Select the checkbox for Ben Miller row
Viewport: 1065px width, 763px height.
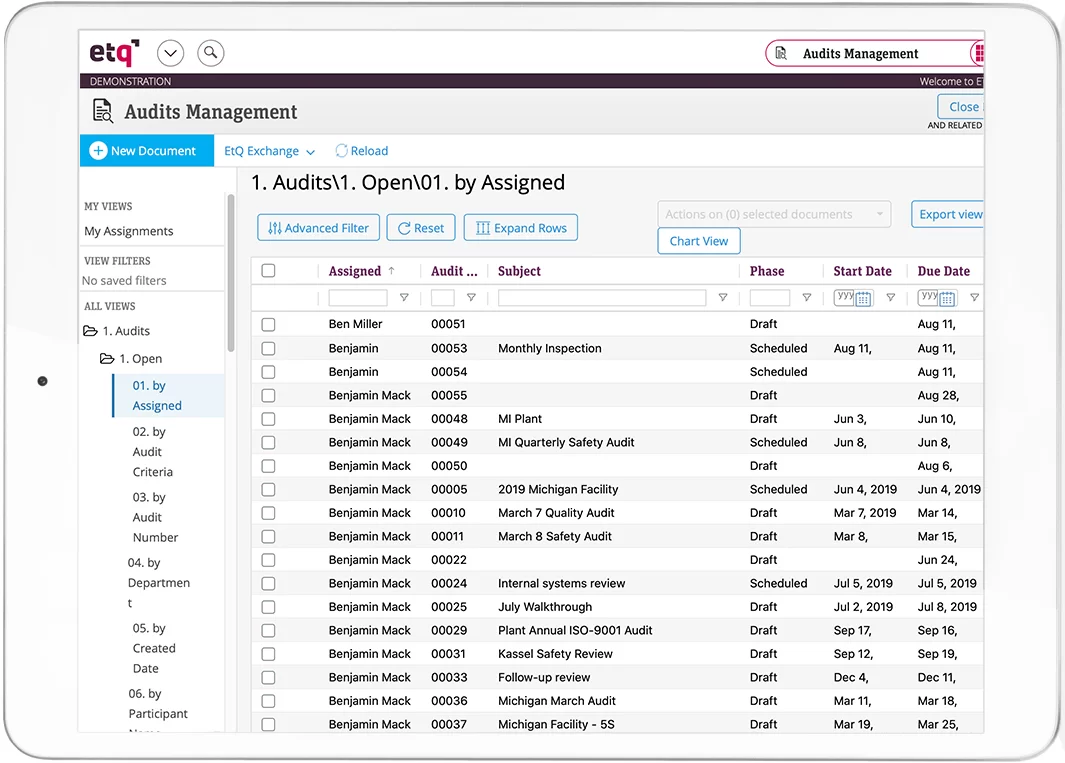coord(268,325)
